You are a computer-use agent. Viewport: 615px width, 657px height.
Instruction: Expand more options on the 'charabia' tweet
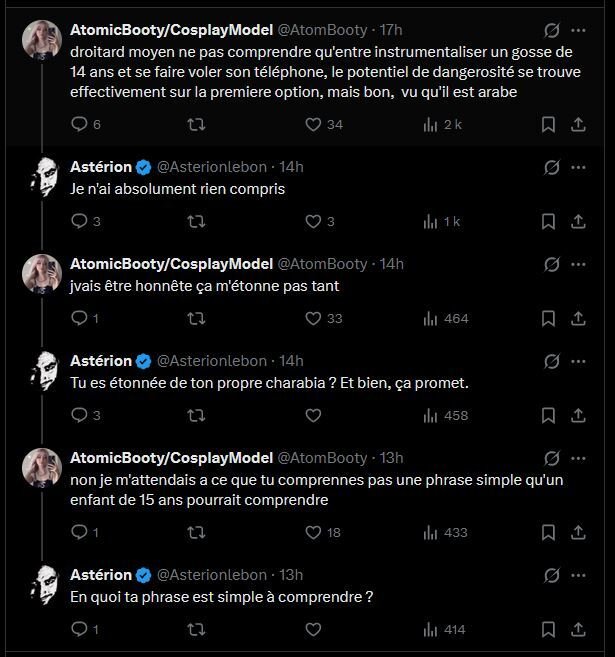(x=579, y=361)
